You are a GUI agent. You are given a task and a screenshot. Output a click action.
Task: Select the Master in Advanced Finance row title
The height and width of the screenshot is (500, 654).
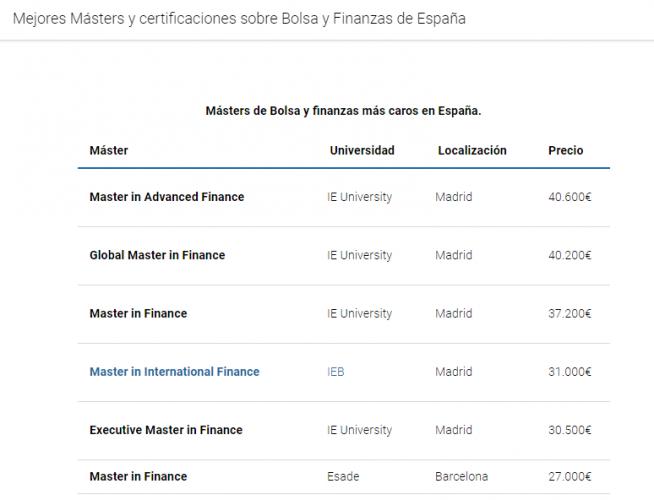tap(166, 197)
